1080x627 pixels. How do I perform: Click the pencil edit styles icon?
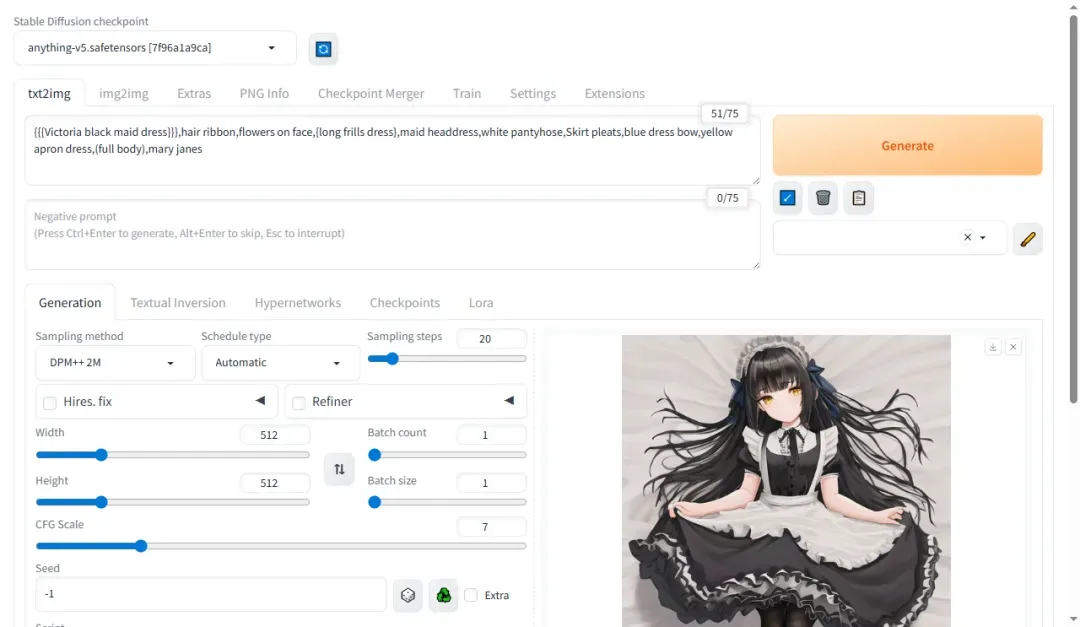coord(1027,238)
